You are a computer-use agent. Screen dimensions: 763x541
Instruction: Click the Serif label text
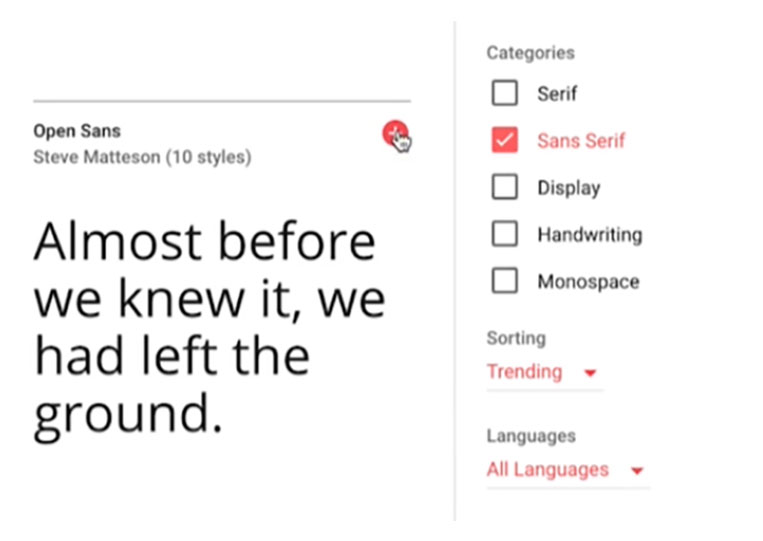click(x=557, y=93)
